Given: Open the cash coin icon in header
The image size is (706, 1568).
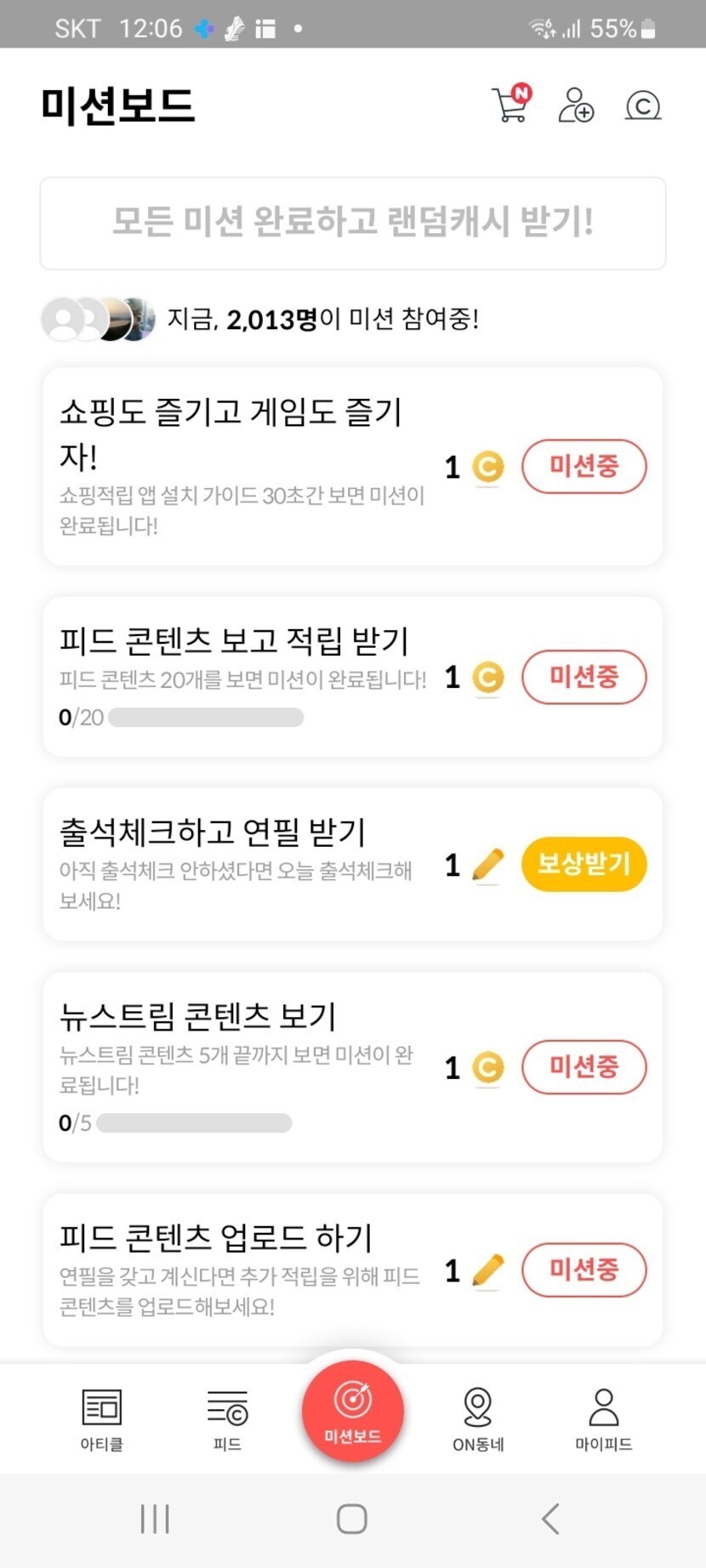Looking at the screenshot, I should (642, 105).
